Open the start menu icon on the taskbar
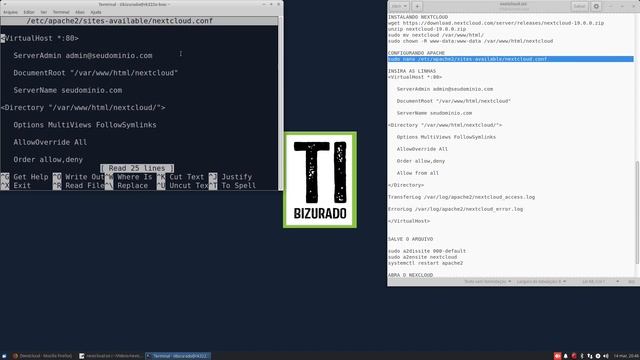Viewport: 640px width, 360px height. pyautogui.click(x=4, y=356)
